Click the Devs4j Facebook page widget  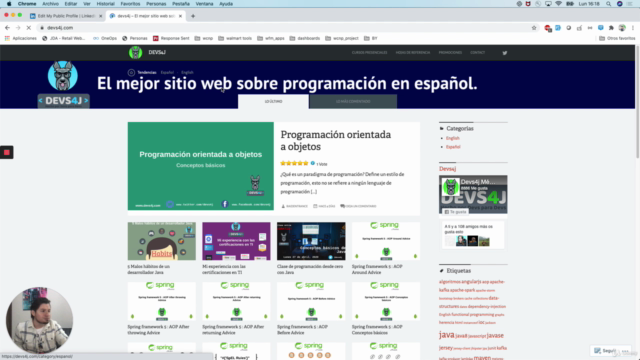click(473, 194)
